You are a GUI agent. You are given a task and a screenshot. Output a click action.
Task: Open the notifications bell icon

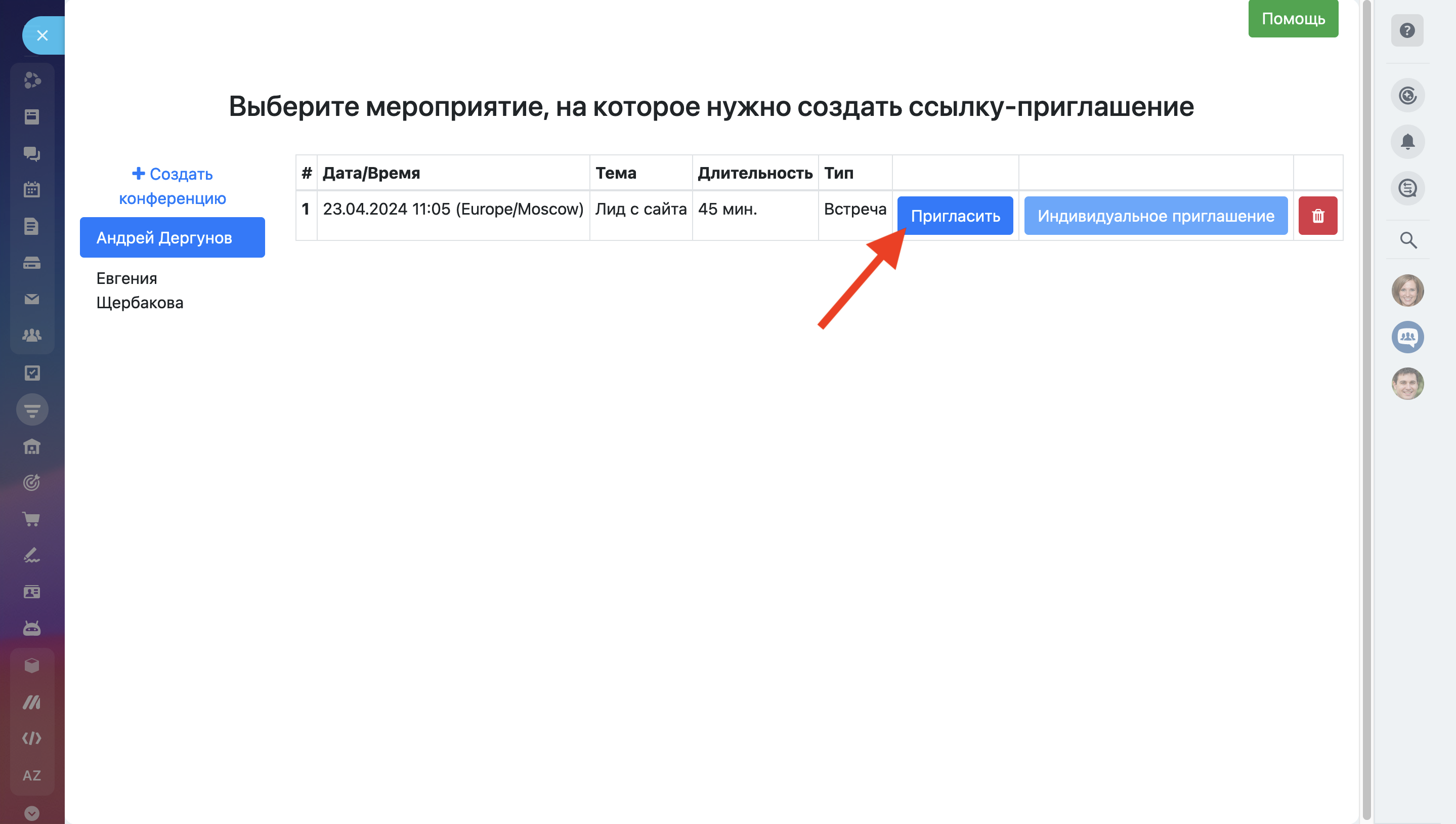point(1407,142)
